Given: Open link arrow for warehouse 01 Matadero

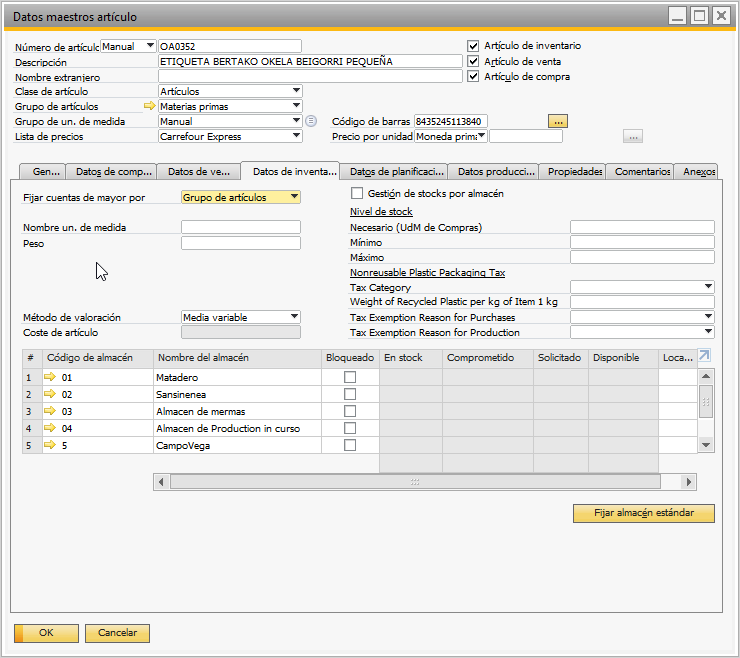Looking at the screenshot, I should coord(50,377).
